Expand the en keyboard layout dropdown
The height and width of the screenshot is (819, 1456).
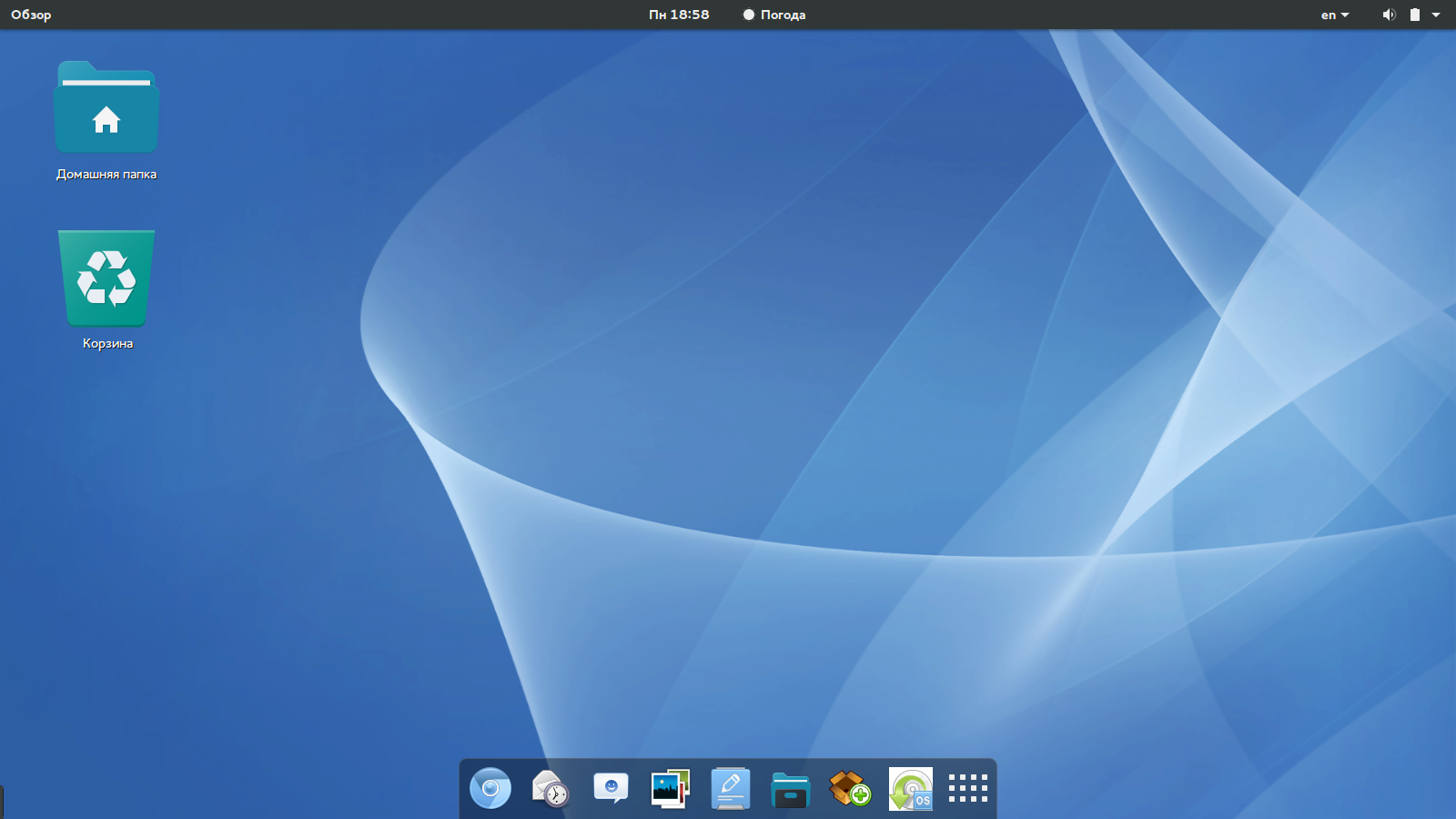(1335, 15)
